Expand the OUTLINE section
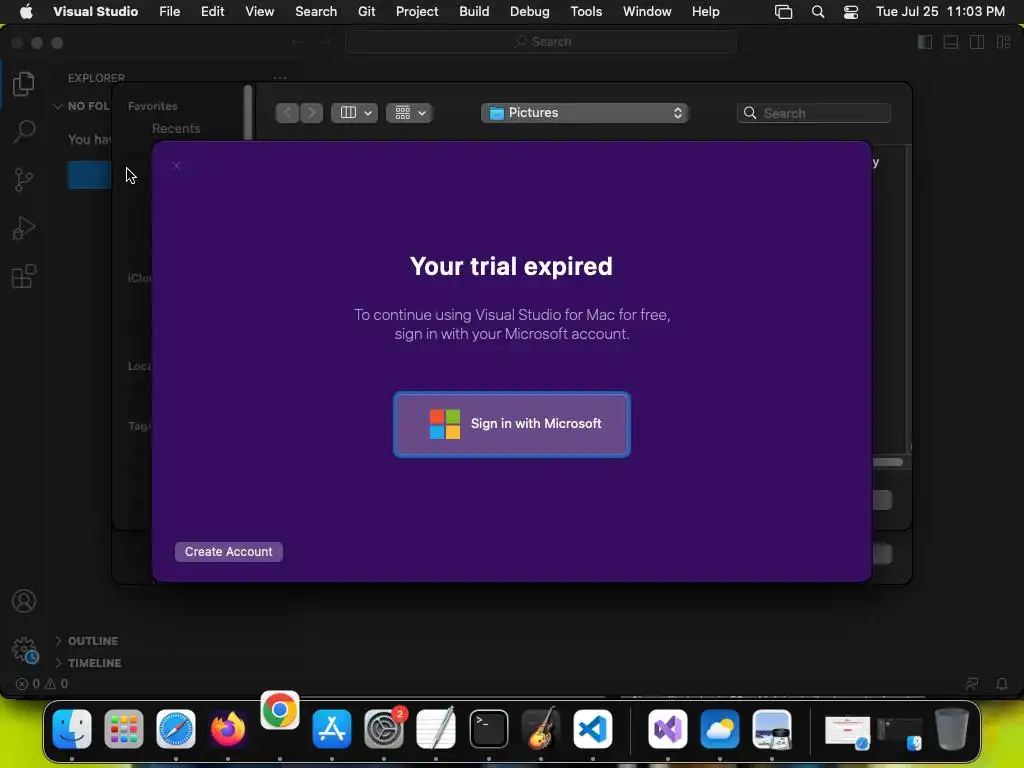This screenshot has height=768, width=1024. [86, 641]
